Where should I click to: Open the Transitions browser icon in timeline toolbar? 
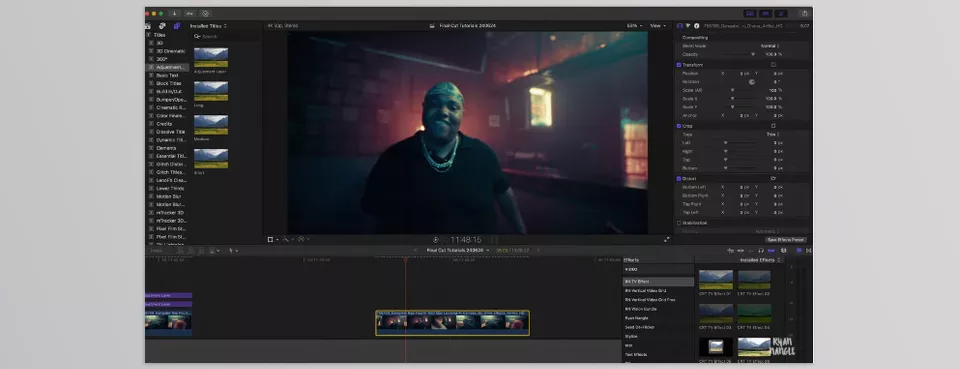(x=809, y=250)
